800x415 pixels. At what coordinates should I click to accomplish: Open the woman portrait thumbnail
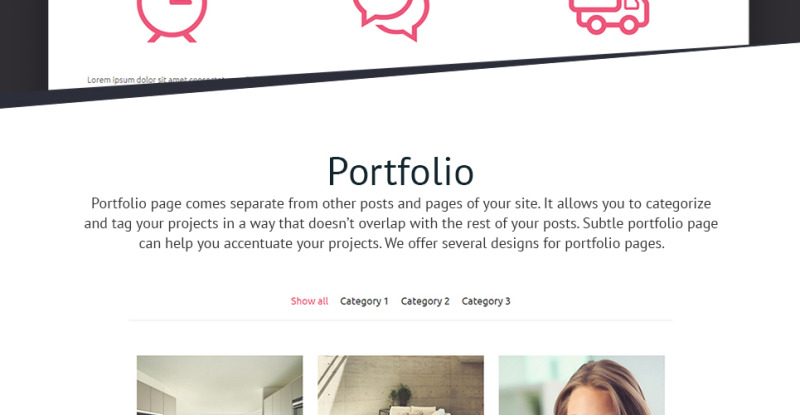click(582, 385)
